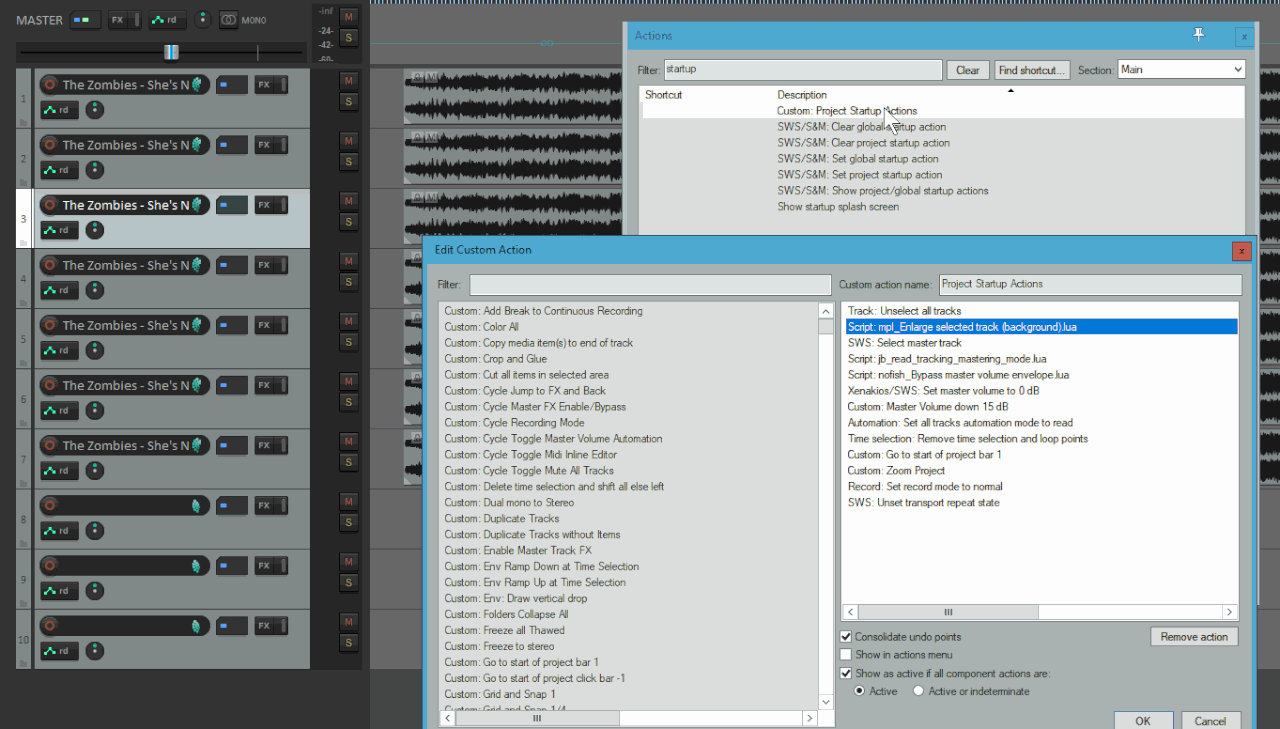
Task: Arm track 3 record button
Action: (50, 205)
